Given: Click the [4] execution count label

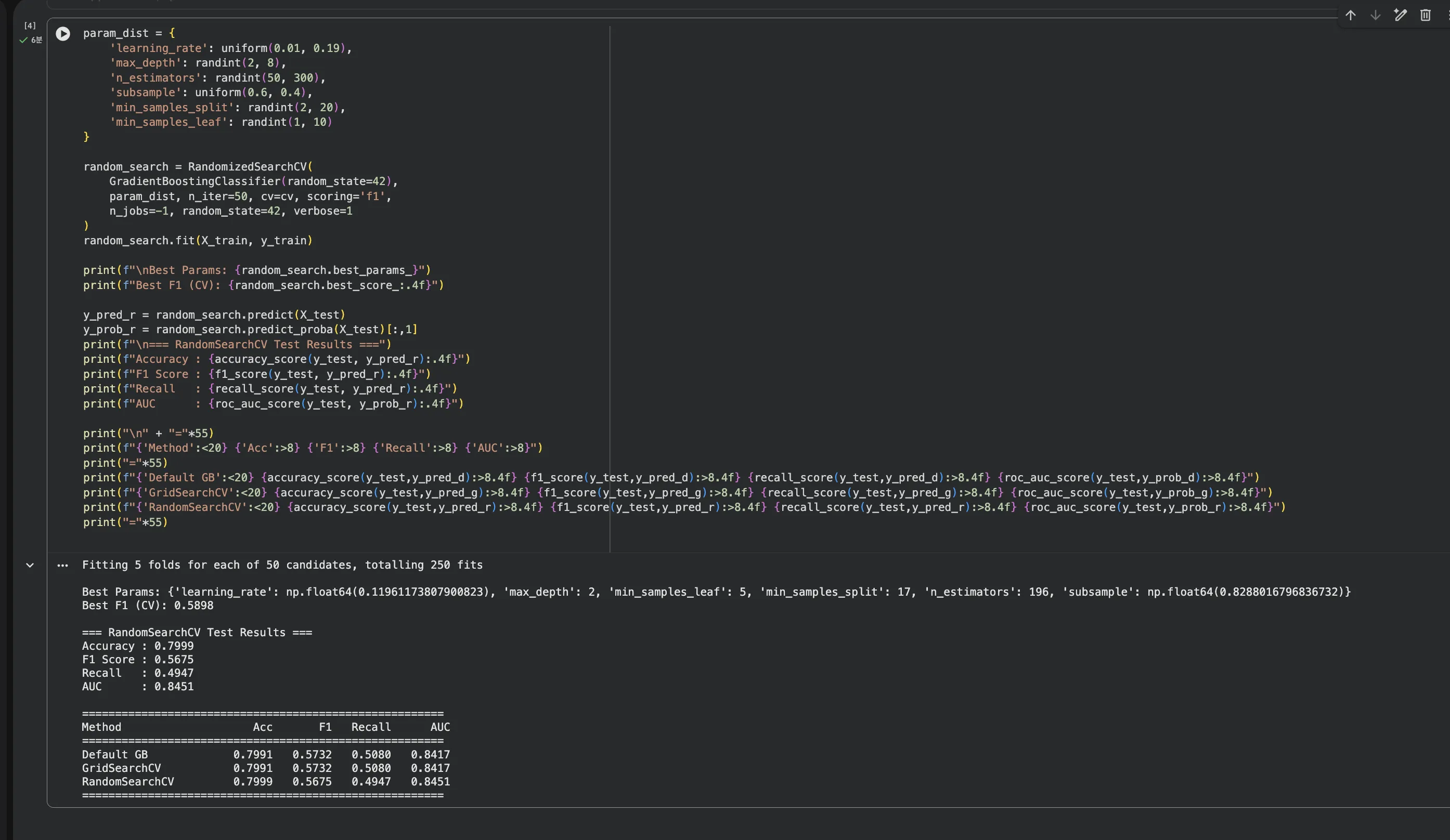Looking at the screenshot, I should (30, 25).
